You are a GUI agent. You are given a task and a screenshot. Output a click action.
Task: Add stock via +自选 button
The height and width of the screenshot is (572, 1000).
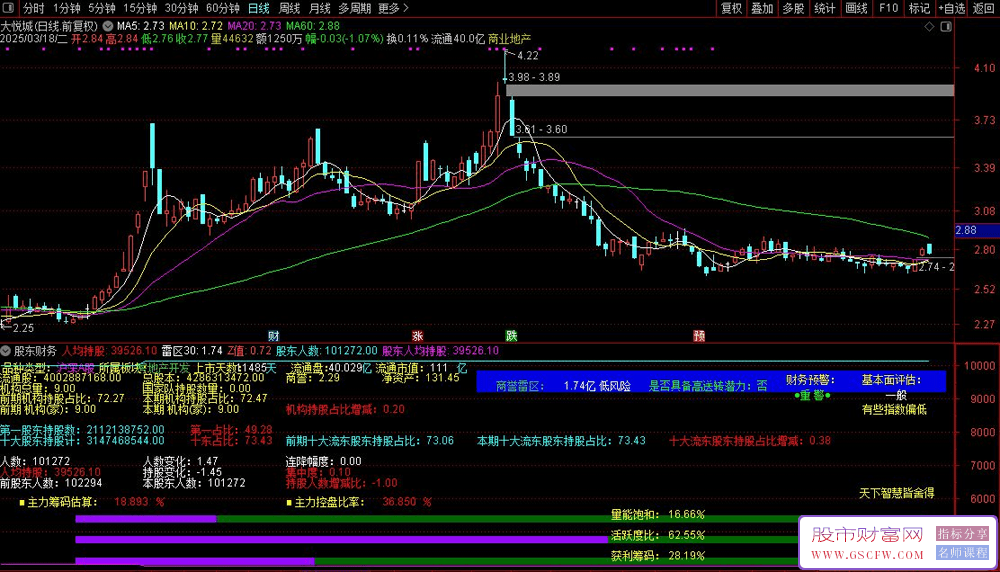948,8
